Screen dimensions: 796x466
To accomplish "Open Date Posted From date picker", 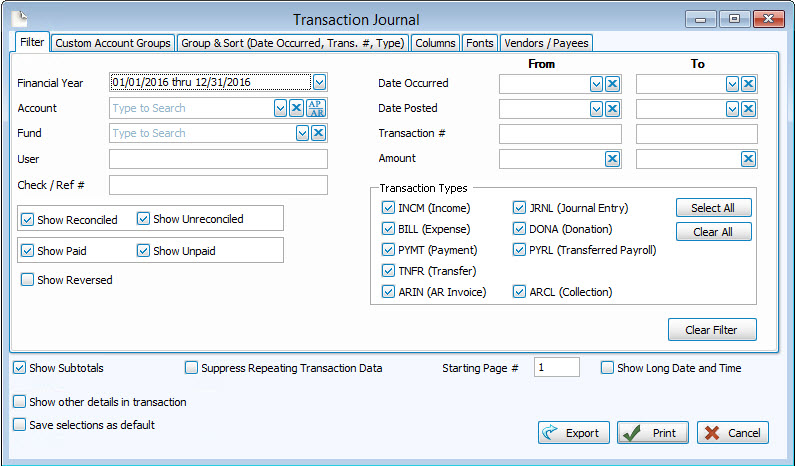I will (x=596, y=109).
